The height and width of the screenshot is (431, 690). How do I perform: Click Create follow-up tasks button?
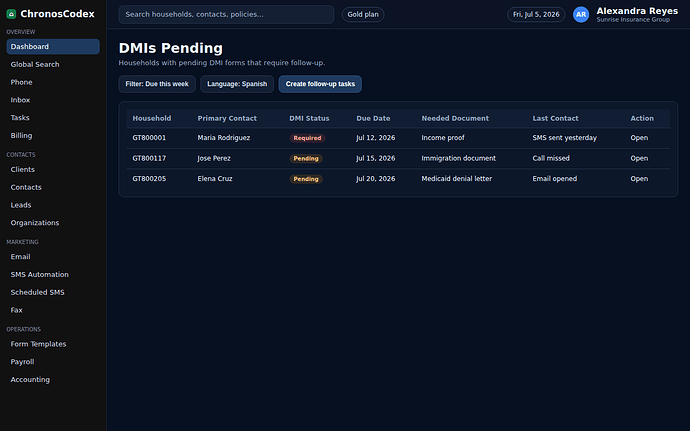click(320, 84)
